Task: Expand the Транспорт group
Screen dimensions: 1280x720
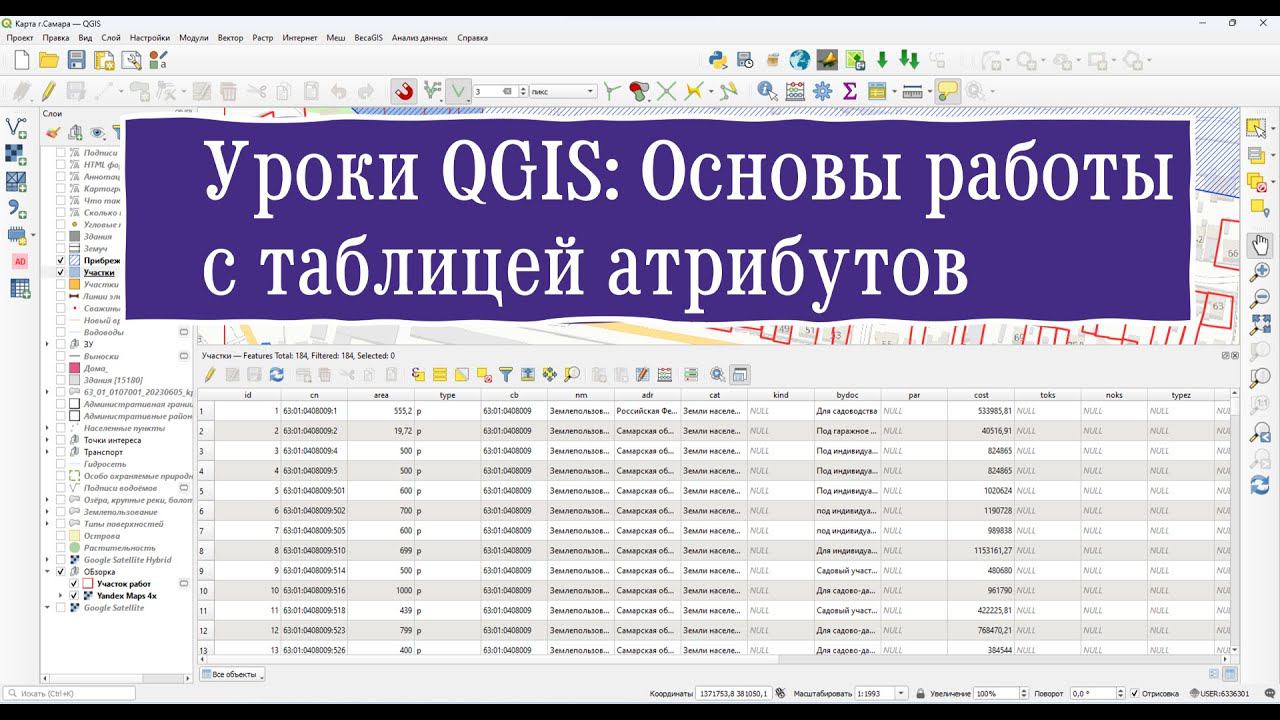Action: [x=47, y=452]
